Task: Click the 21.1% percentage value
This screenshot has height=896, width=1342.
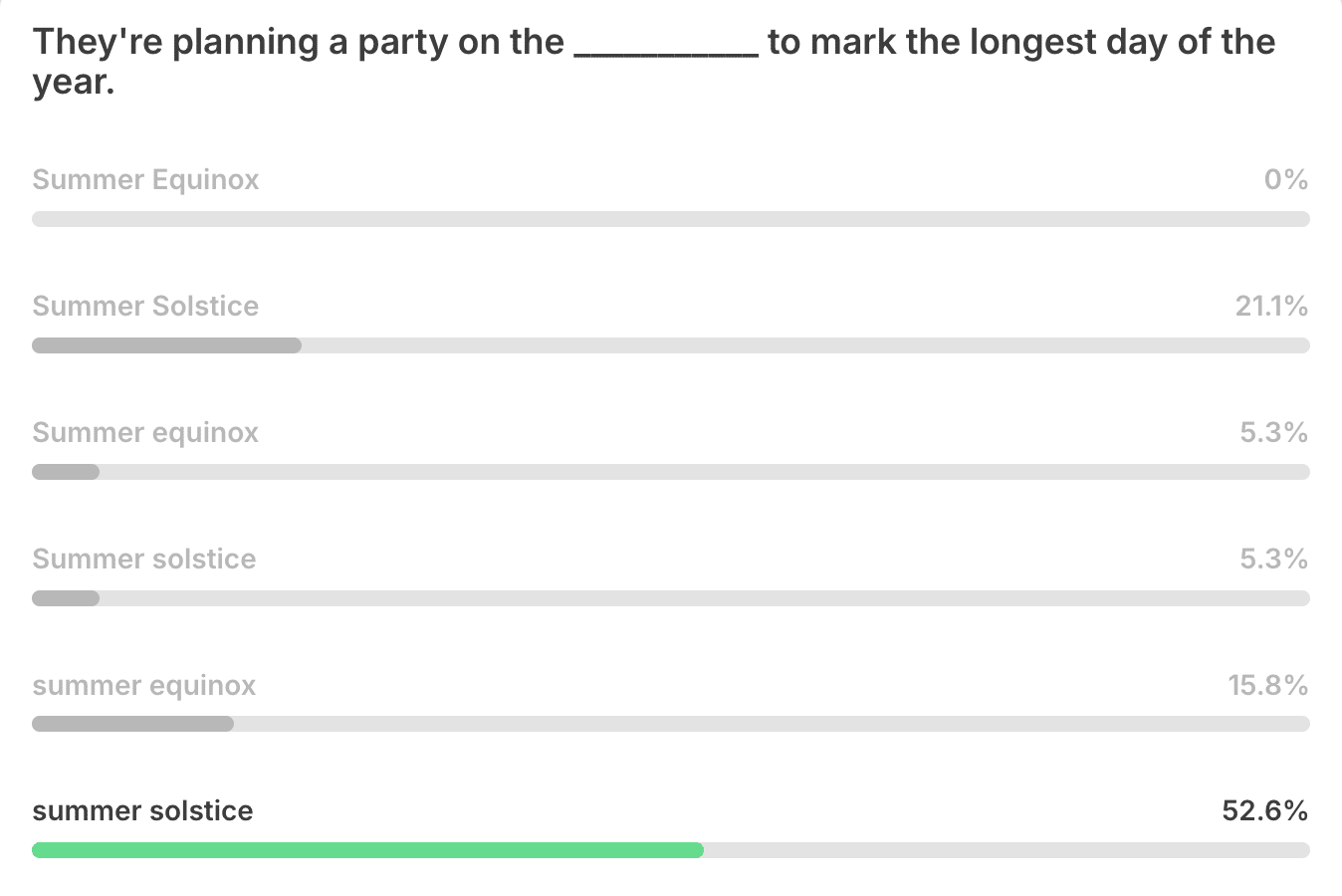Action: tap(1272, 307)
